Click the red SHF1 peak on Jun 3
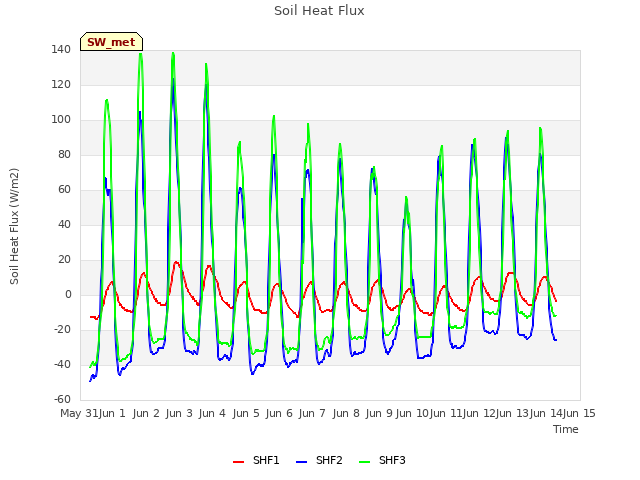640x480 pixels. point(176,262)
